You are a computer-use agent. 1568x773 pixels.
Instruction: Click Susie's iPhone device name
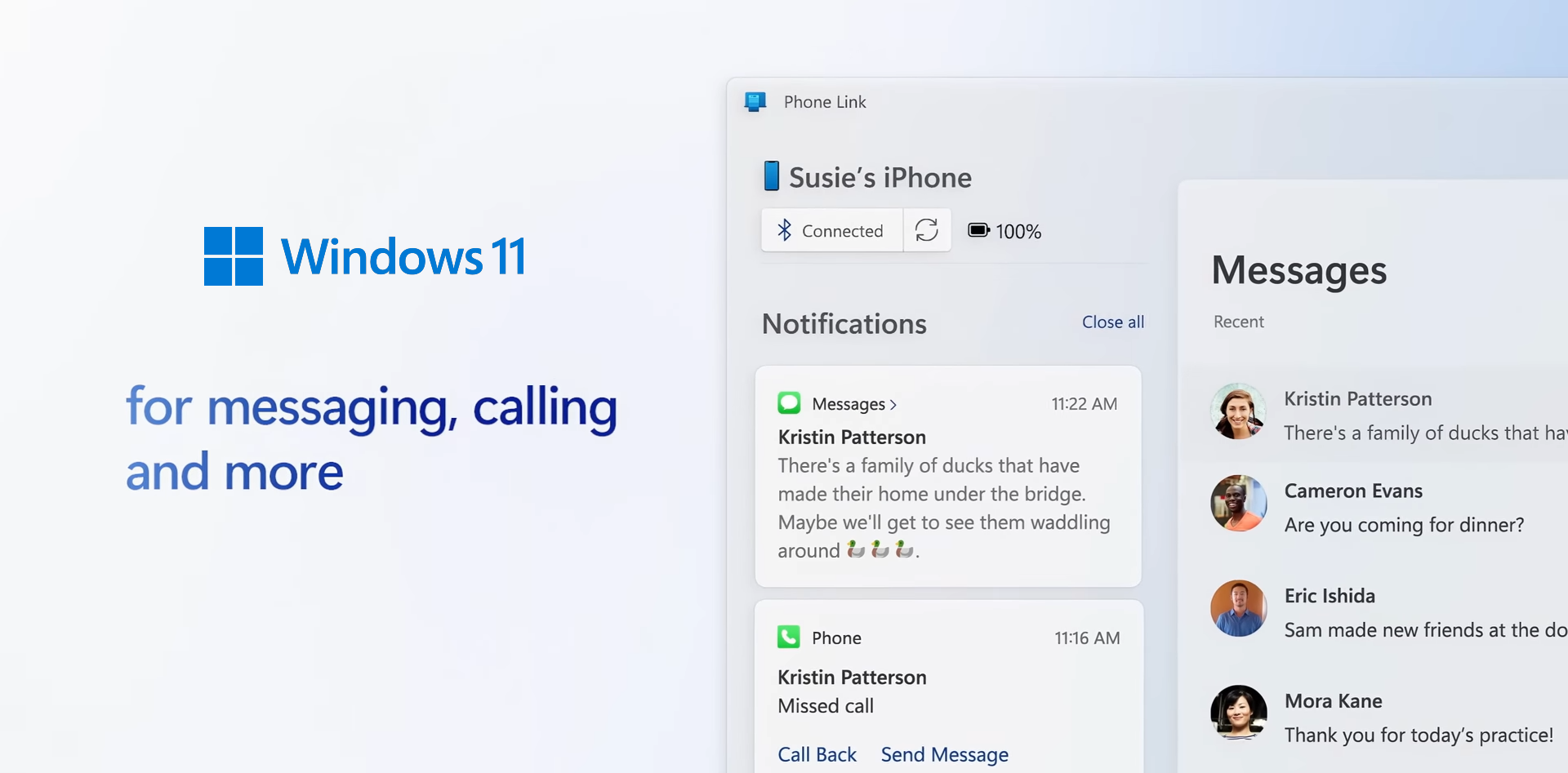pyautogui.click(x=880, y=176)
